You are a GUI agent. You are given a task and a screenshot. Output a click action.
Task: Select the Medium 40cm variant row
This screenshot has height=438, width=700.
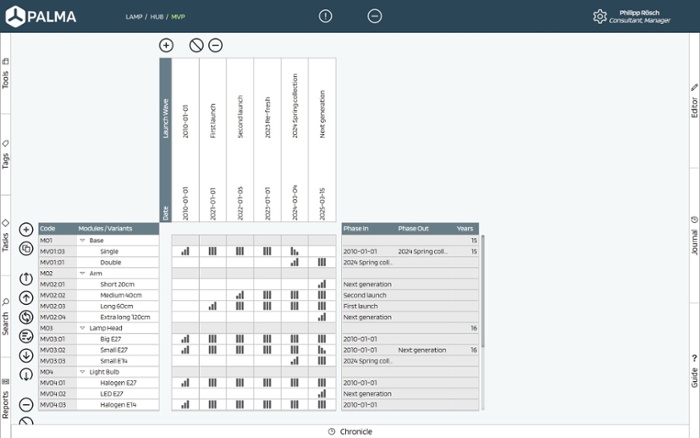119,295
